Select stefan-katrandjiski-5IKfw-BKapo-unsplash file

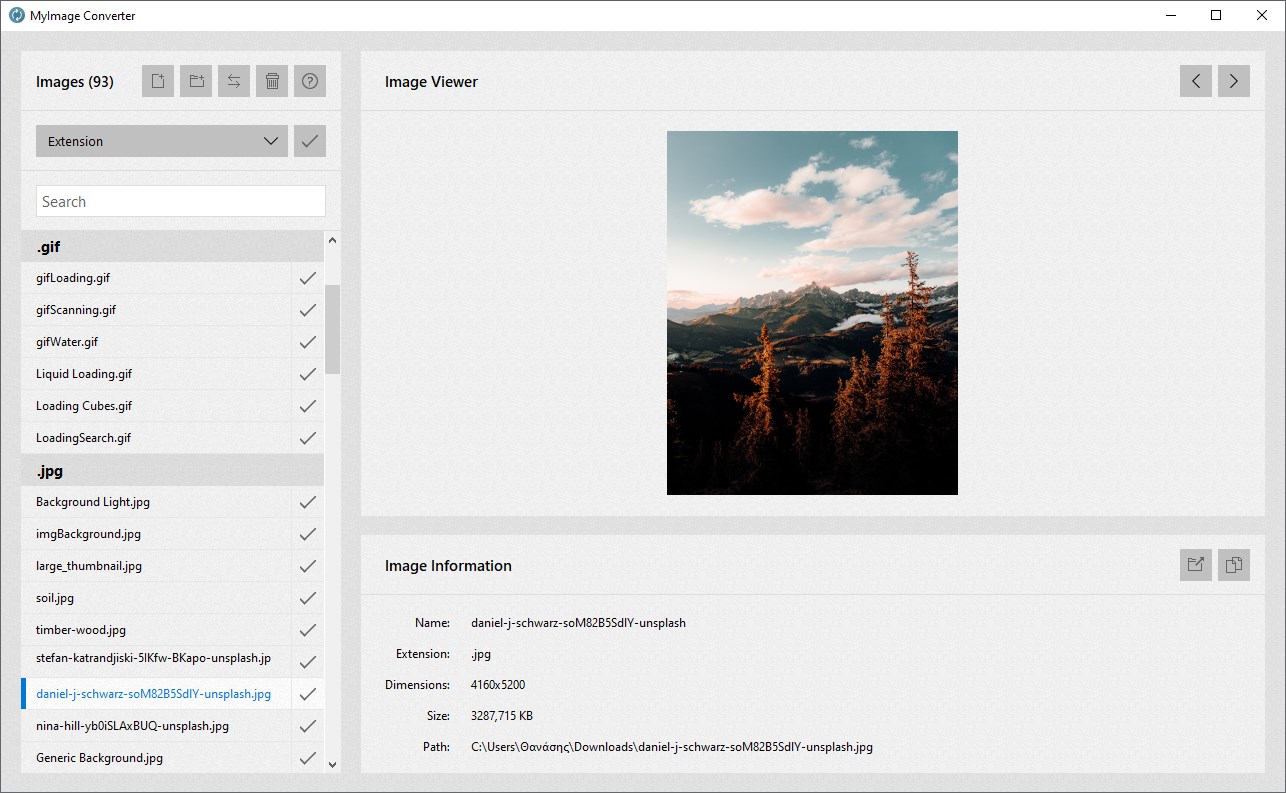tap(156, 662)
